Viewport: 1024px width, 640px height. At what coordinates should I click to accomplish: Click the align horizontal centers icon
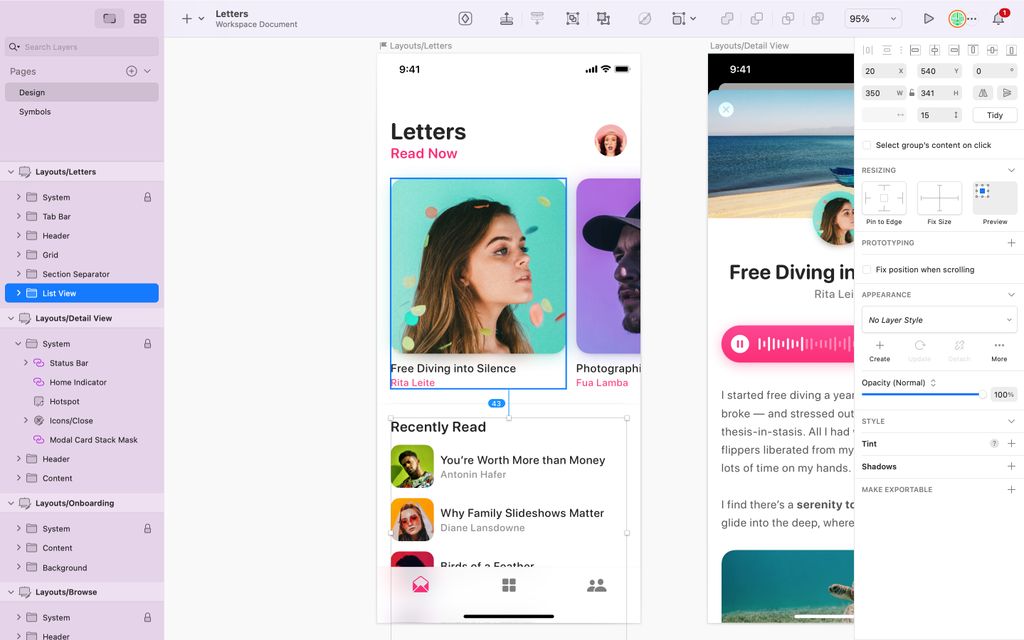click(934, 50)
